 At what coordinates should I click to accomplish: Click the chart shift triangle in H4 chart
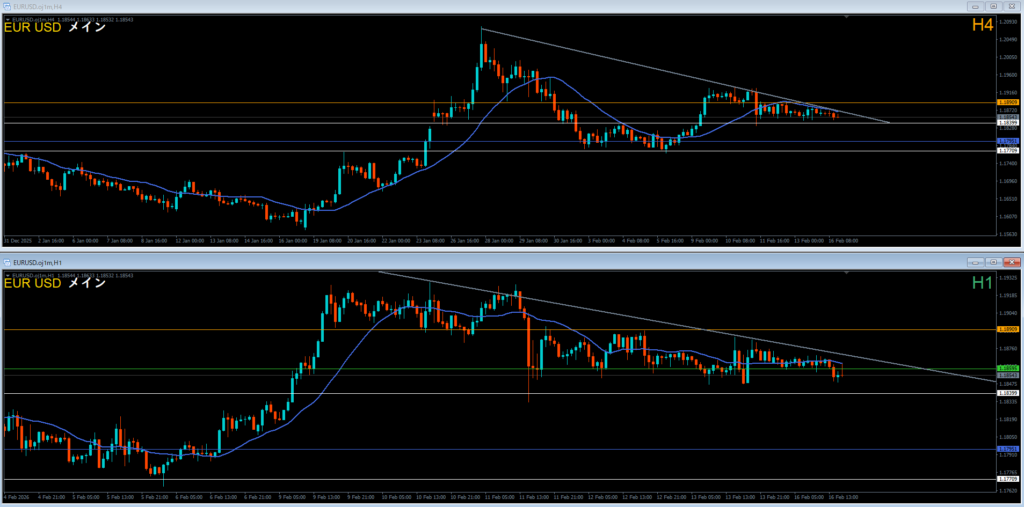846,16
